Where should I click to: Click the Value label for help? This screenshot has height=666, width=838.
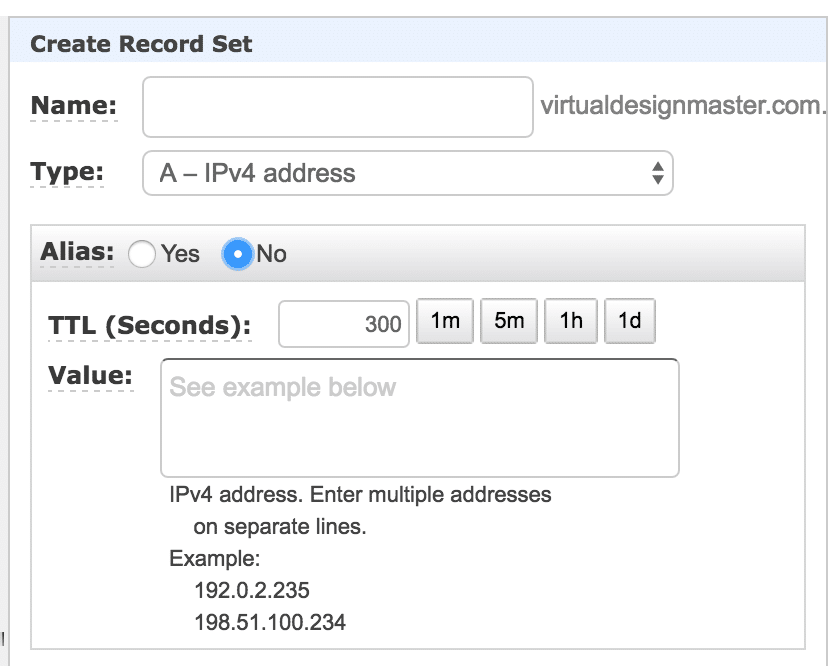(x=90, y=376)
